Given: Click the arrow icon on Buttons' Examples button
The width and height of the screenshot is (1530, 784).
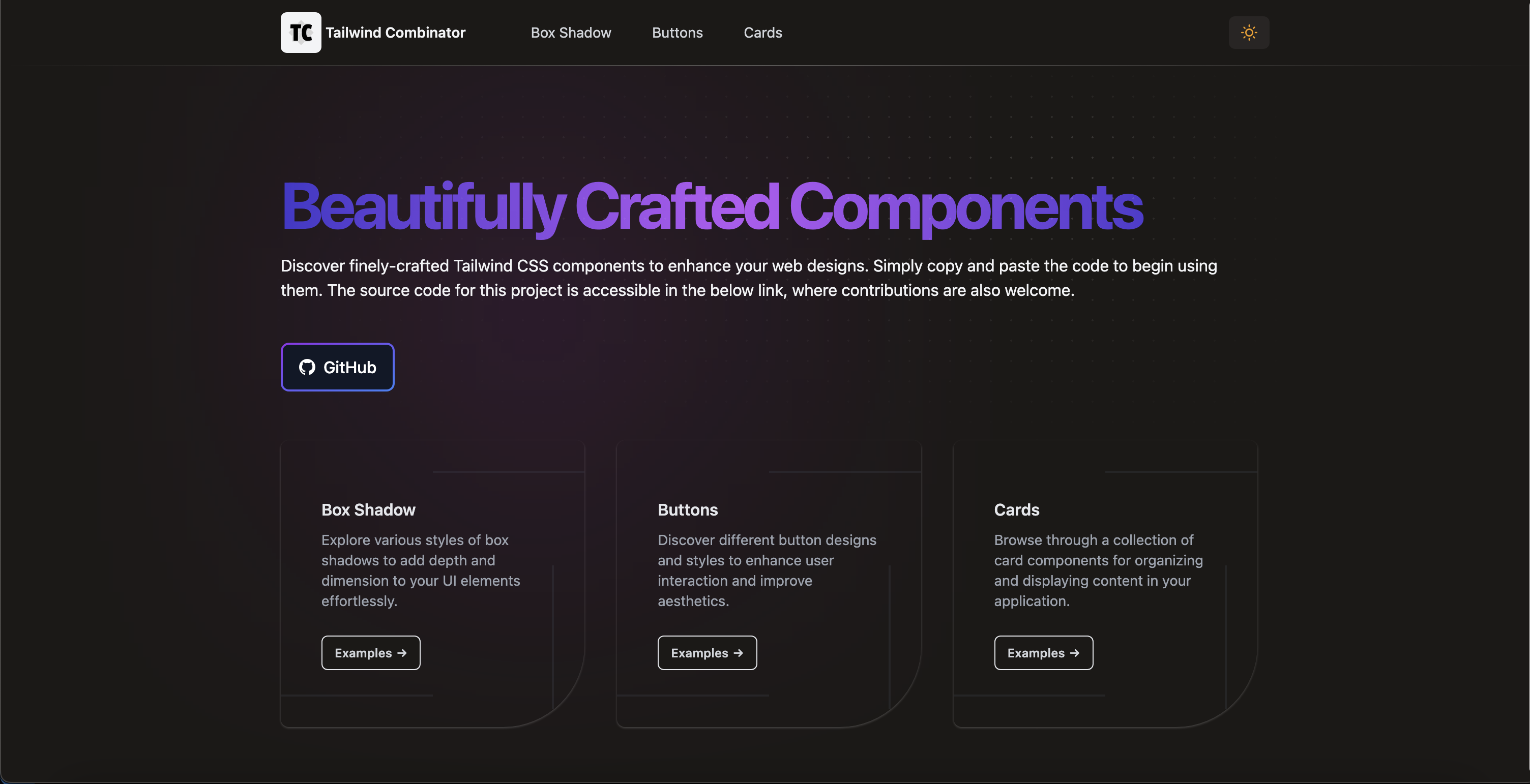Looking at the screenshot, I should tap(740, 653).
